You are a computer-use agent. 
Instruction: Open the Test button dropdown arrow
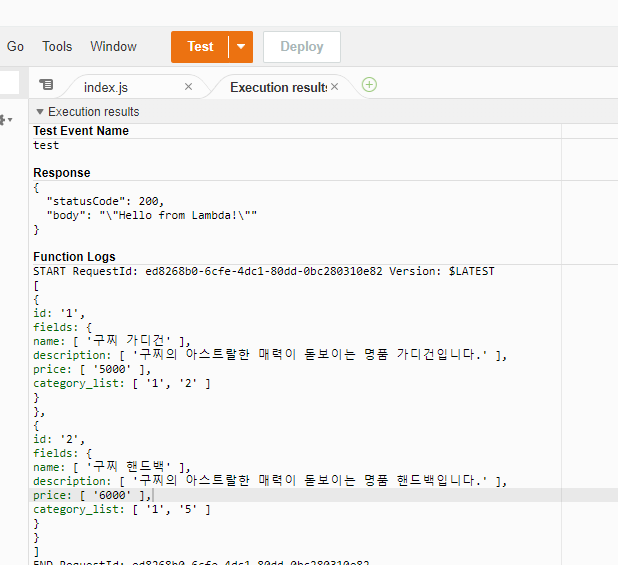pos(241,47)
